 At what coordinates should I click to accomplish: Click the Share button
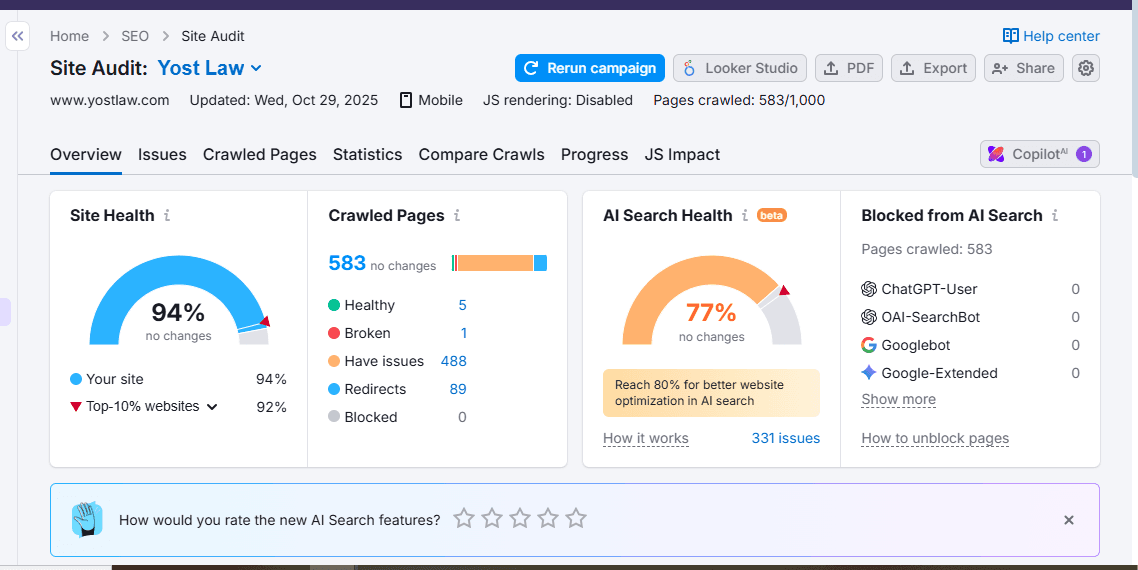[x=1024, y=68]
